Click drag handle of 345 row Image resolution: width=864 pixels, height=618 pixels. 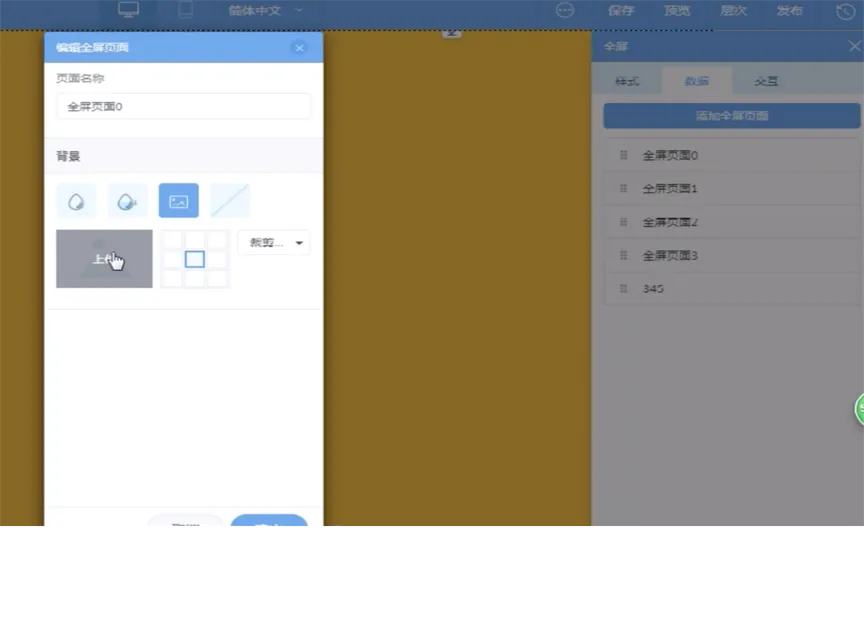coord(624,289)
